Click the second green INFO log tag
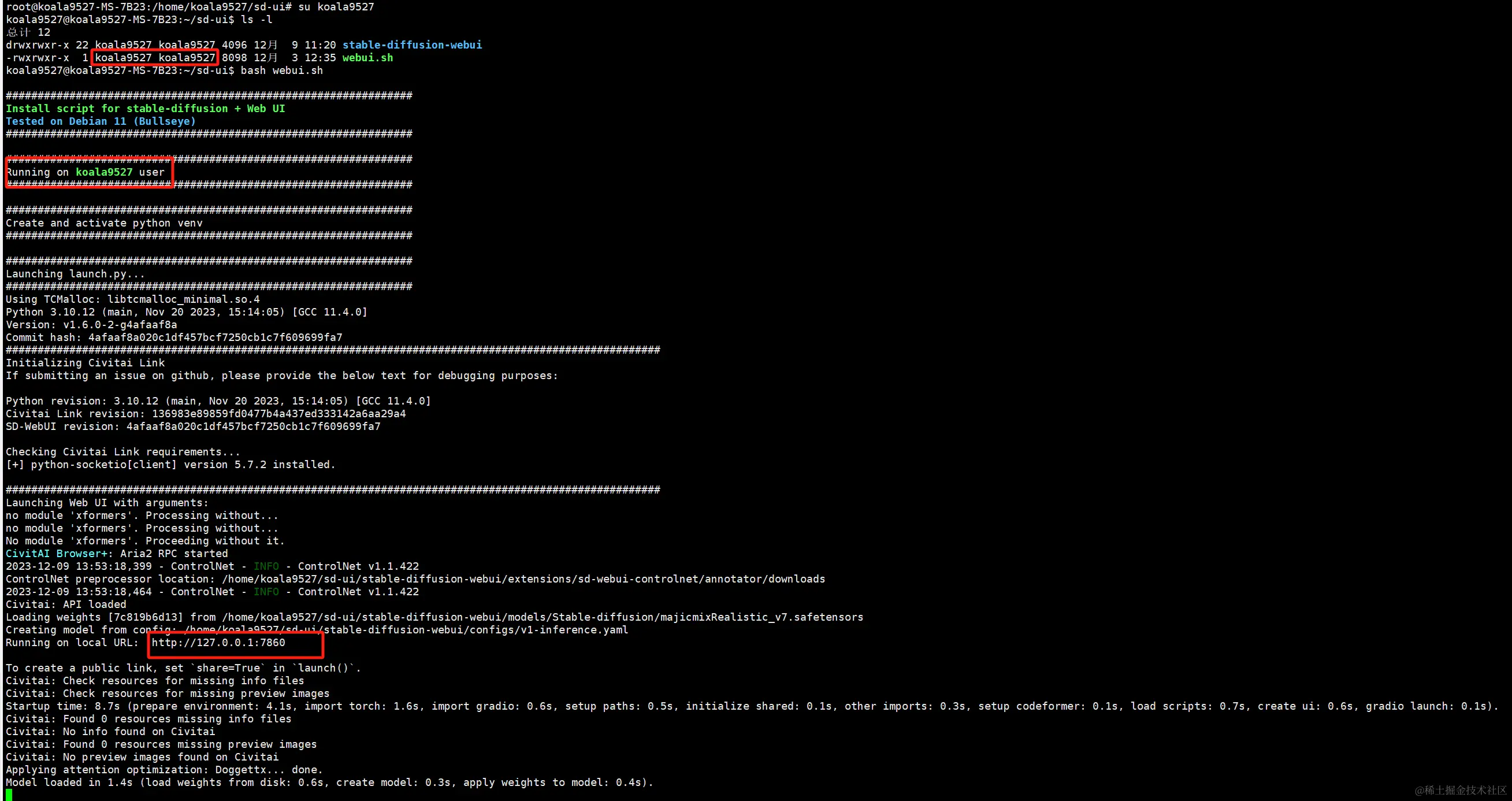 (266, 592)
